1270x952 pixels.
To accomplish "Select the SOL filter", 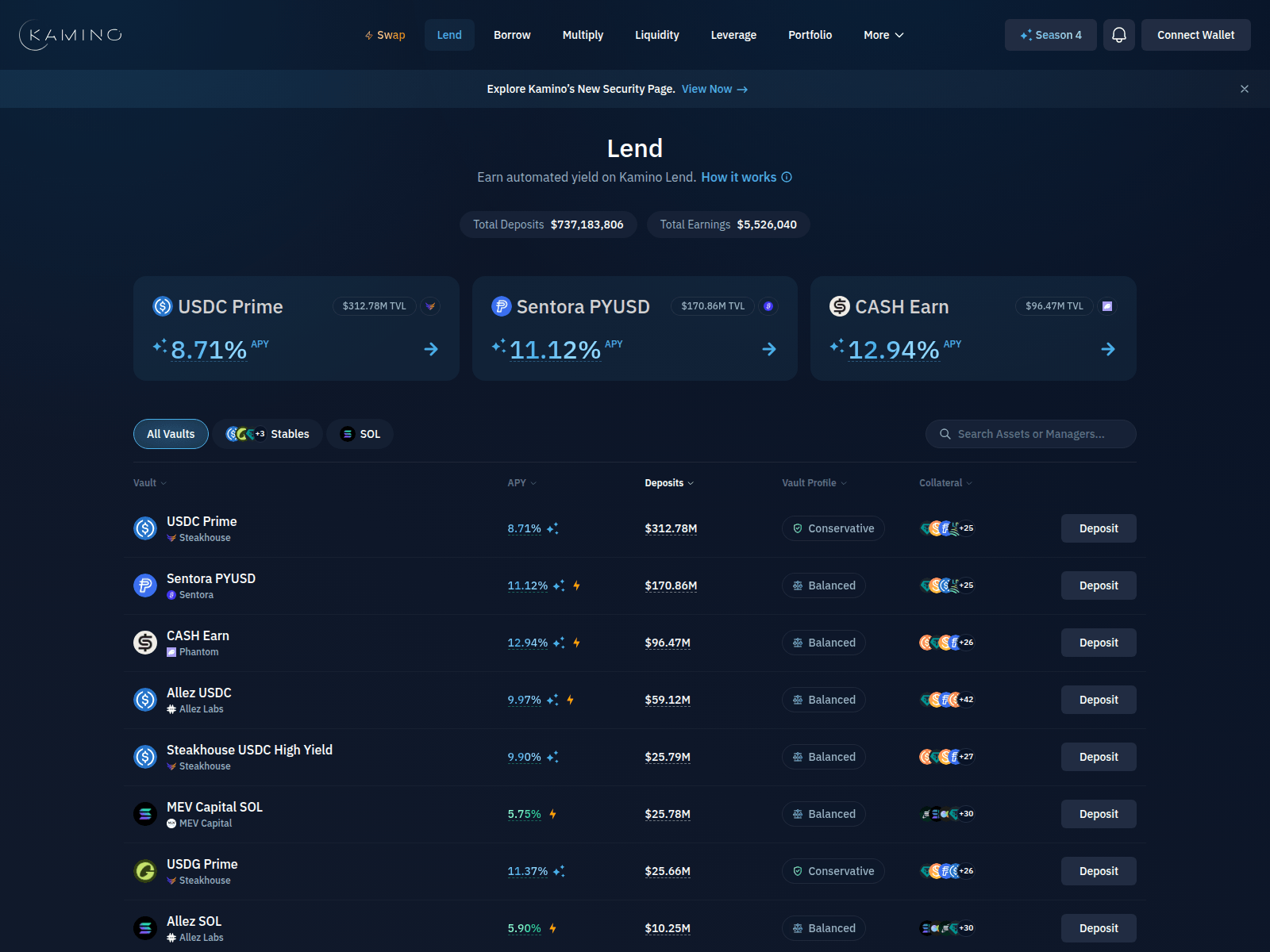I will (360, 434).
